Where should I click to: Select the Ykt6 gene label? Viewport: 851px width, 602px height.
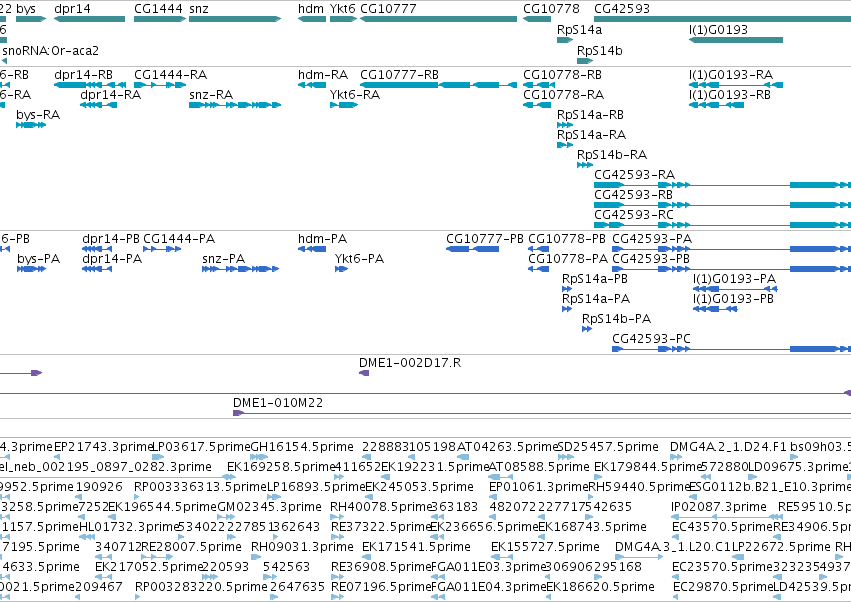pos(343,9)
